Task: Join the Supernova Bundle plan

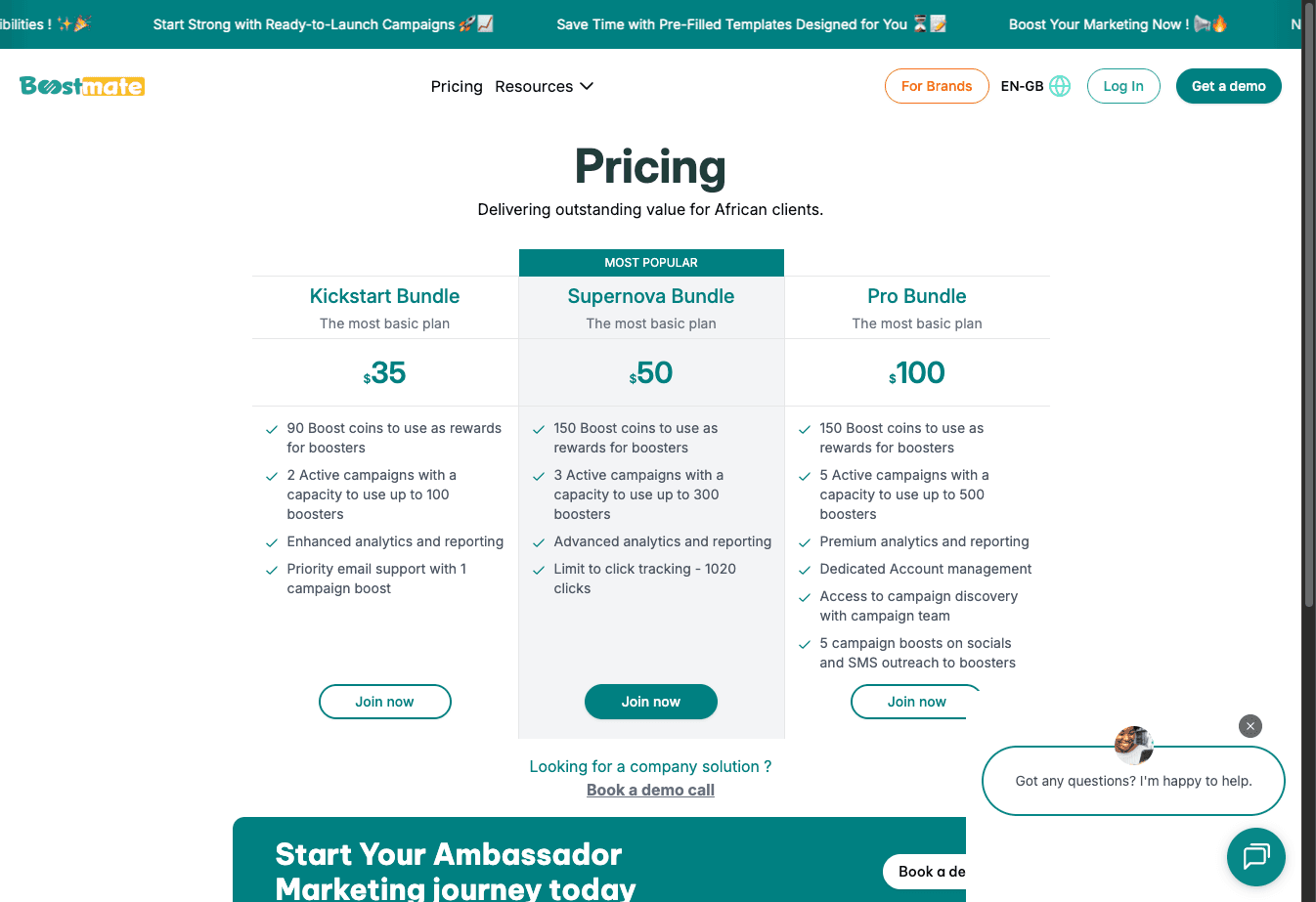Action: [650, 702]
